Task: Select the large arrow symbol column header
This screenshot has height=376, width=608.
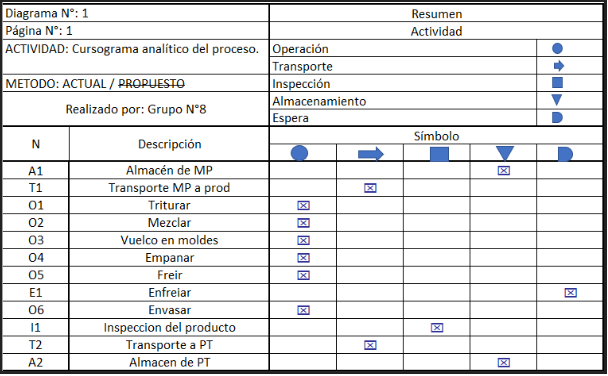Action: [371, 154]
